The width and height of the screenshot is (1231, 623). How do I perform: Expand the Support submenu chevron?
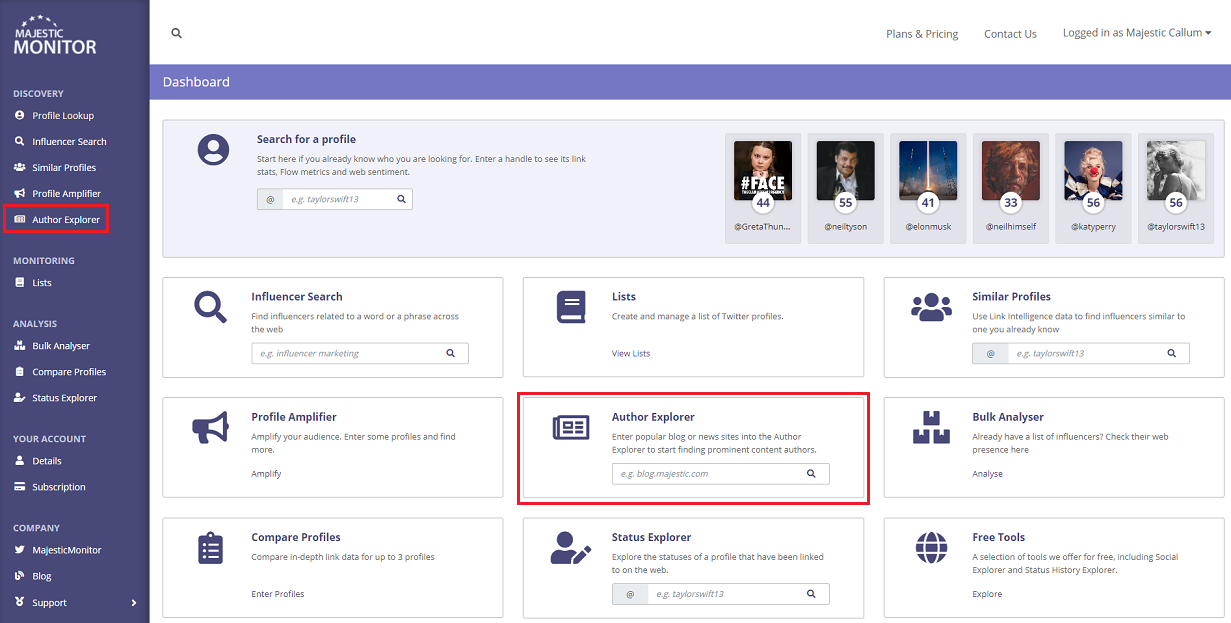coord(134,603)
